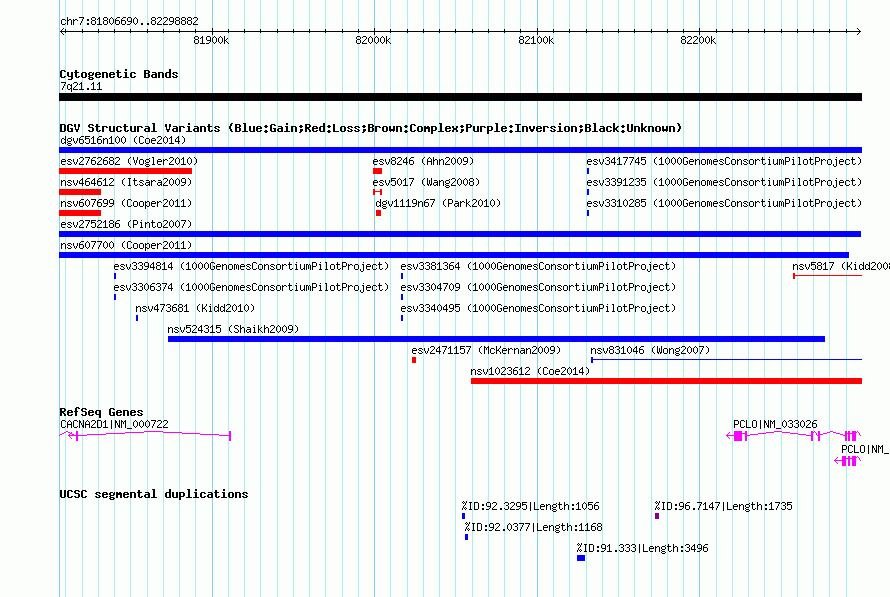Click the nsv5817 Kidd variant label
This screenshot has height=597, width=890.
click(841, 266)
